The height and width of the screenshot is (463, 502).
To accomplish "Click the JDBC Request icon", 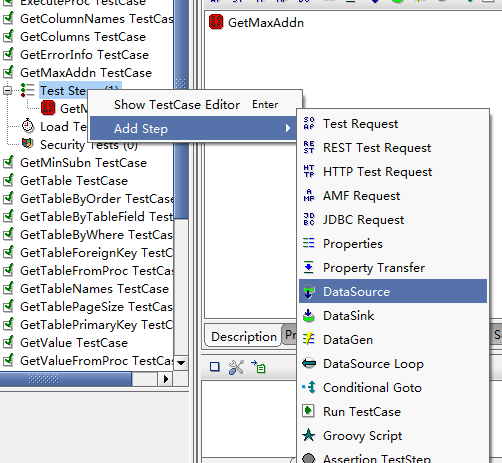I will pos(309,219).
